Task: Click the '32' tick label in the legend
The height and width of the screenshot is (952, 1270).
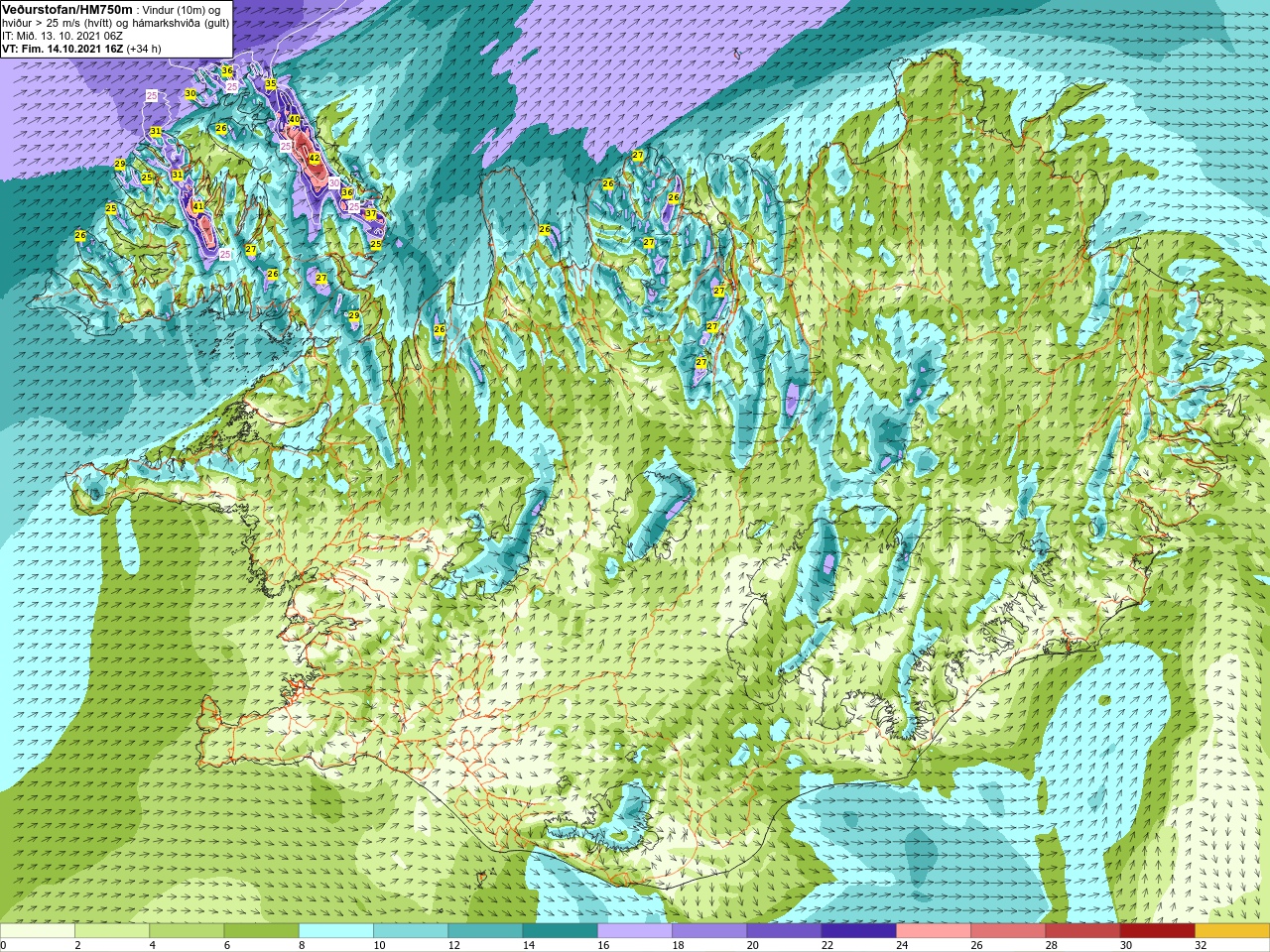Action: click(x=1202, y=945)
